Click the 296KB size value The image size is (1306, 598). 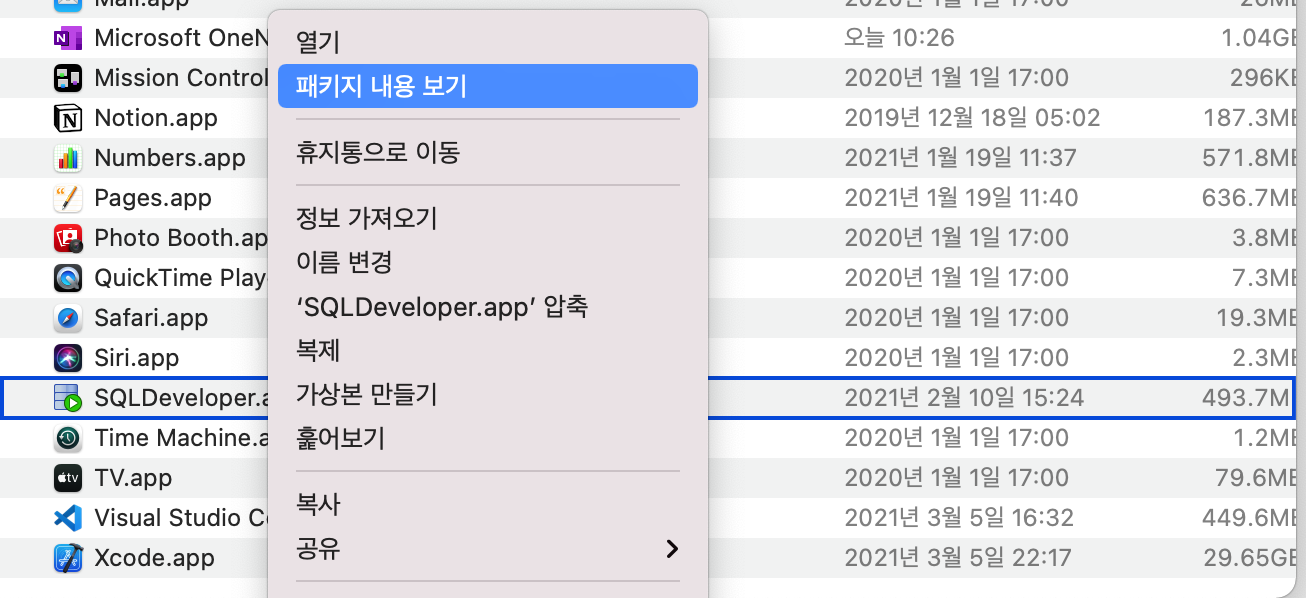pos(1262,78)
